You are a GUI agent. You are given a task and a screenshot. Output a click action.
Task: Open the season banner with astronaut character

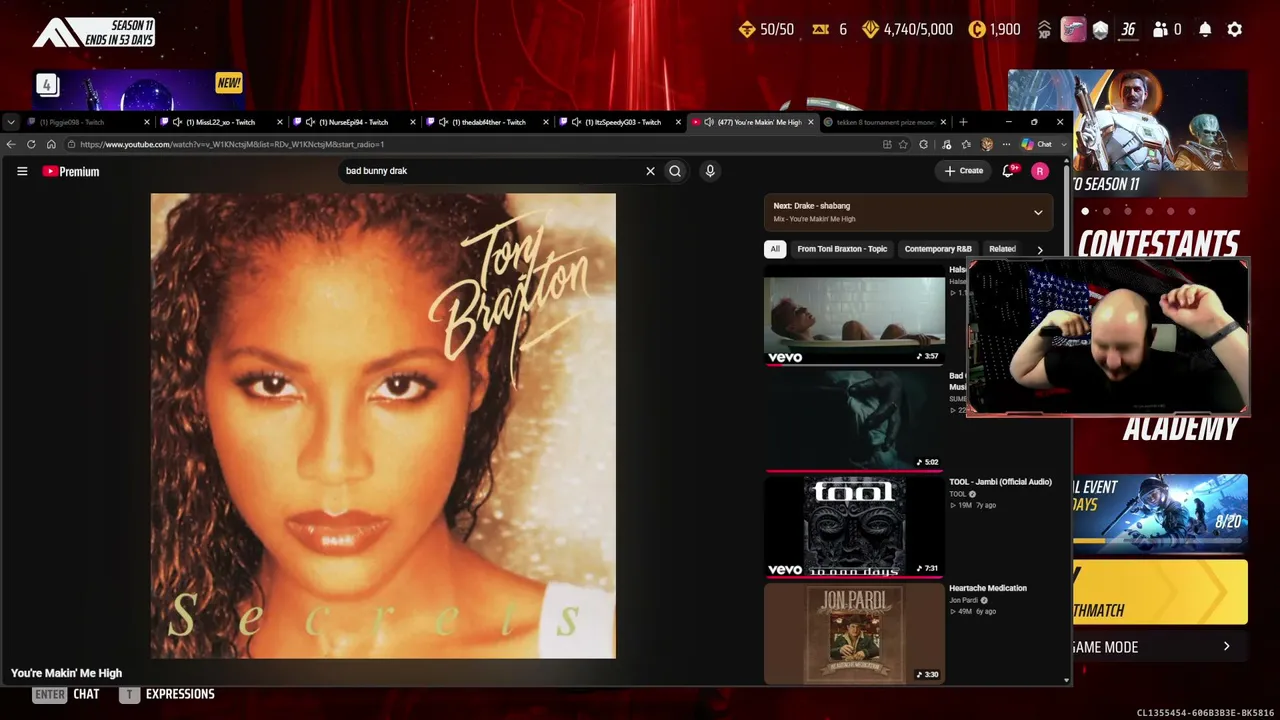coord(1127,134)
